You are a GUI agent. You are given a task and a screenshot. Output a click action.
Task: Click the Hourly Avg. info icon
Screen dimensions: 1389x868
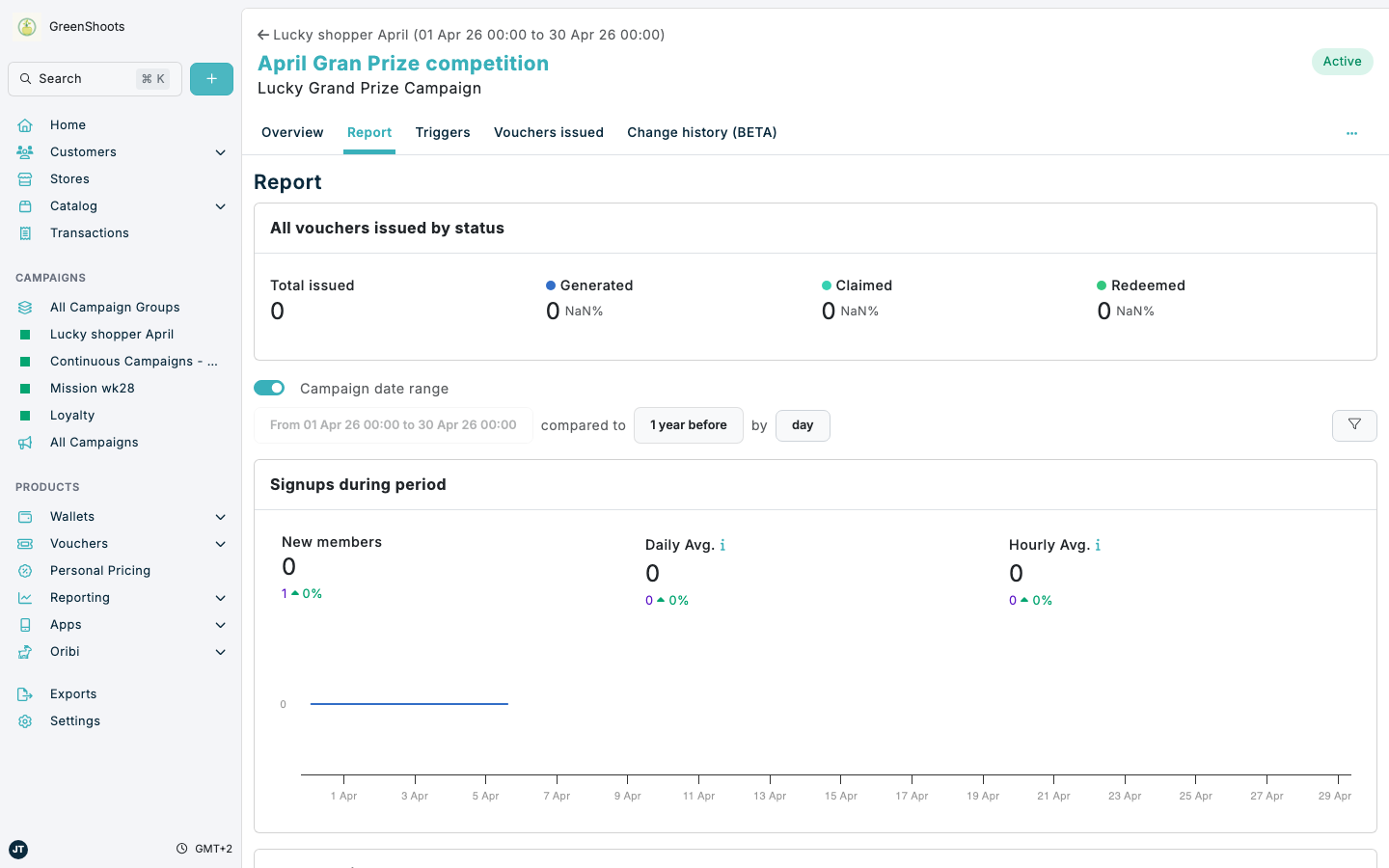pos(1098,546)
